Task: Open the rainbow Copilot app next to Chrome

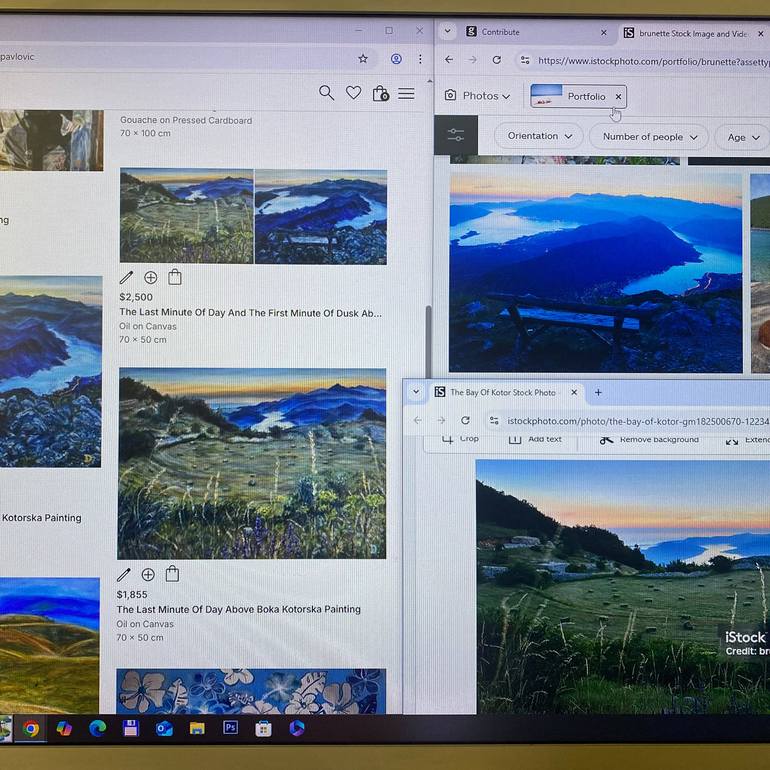Action: [x=64, y=729]
